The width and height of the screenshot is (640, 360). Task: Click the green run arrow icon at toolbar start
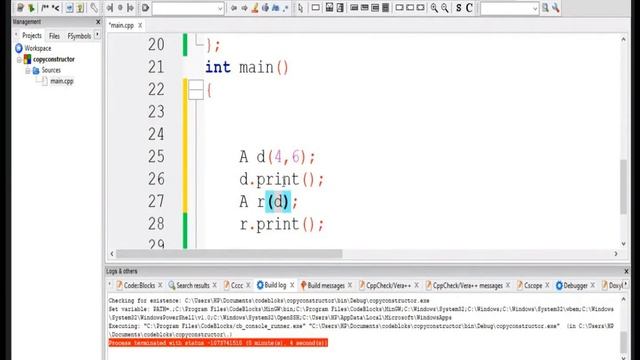(x=31, y=8)
